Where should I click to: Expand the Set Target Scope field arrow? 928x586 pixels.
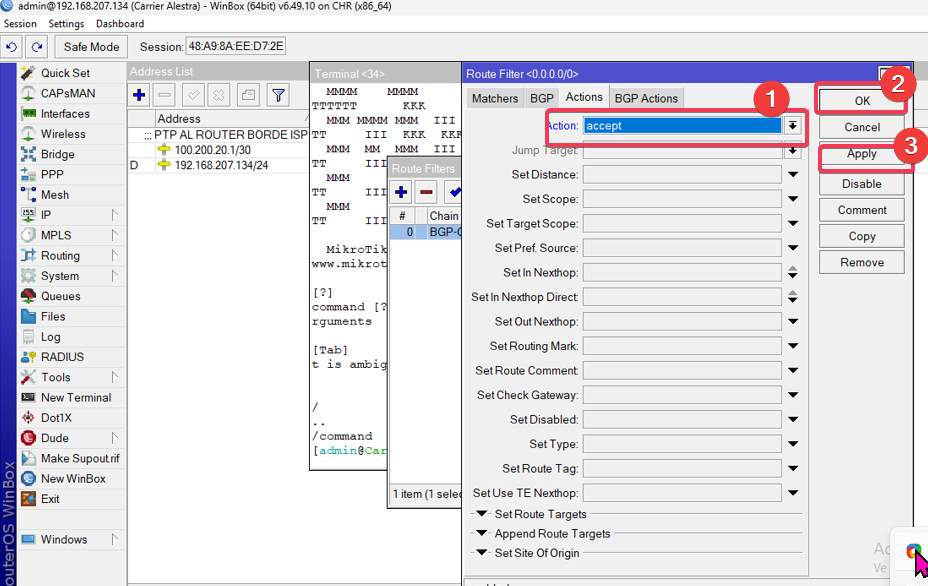click(793, 223)
